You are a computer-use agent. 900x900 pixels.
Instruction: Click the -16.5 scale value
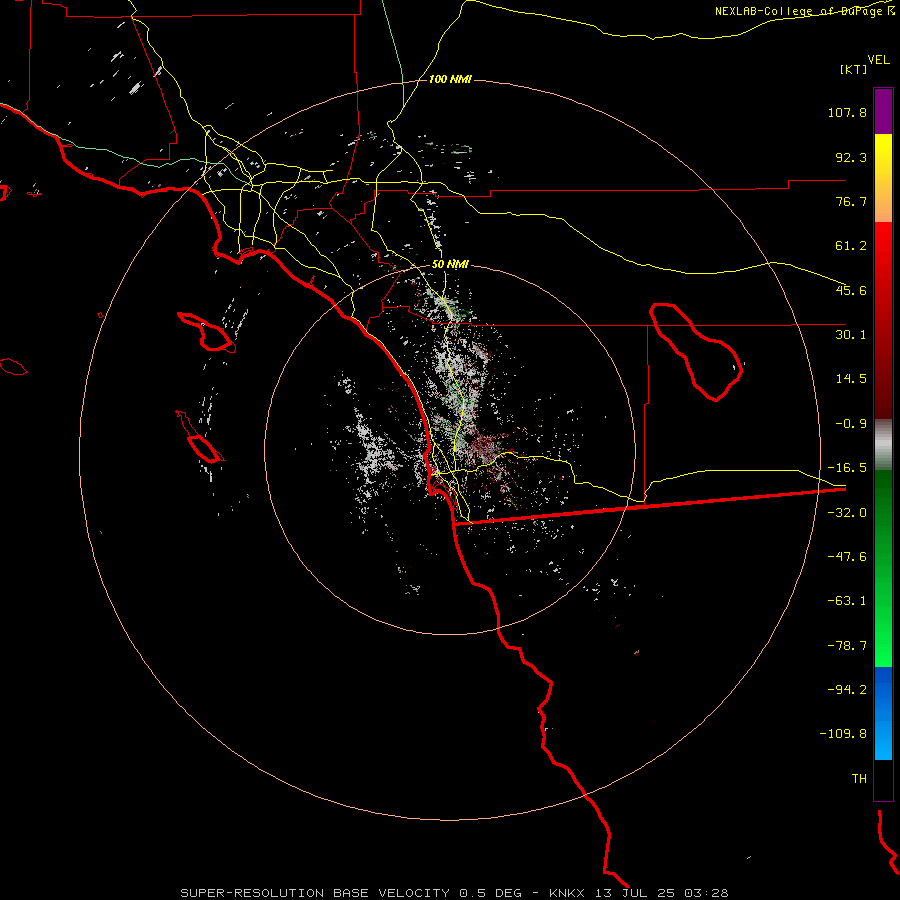847,468
